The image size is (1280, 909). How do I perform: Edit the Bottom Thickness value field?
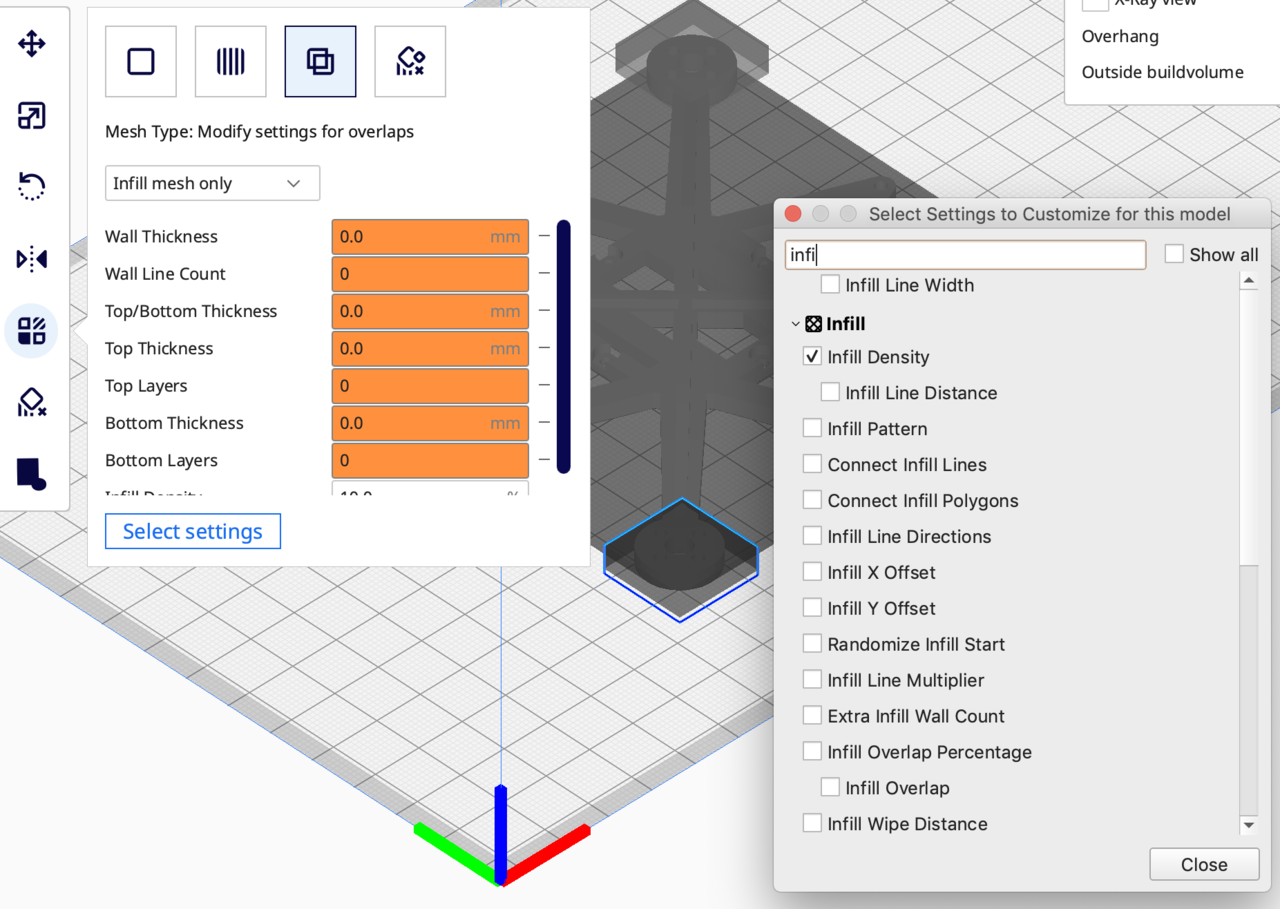(430, 423)
